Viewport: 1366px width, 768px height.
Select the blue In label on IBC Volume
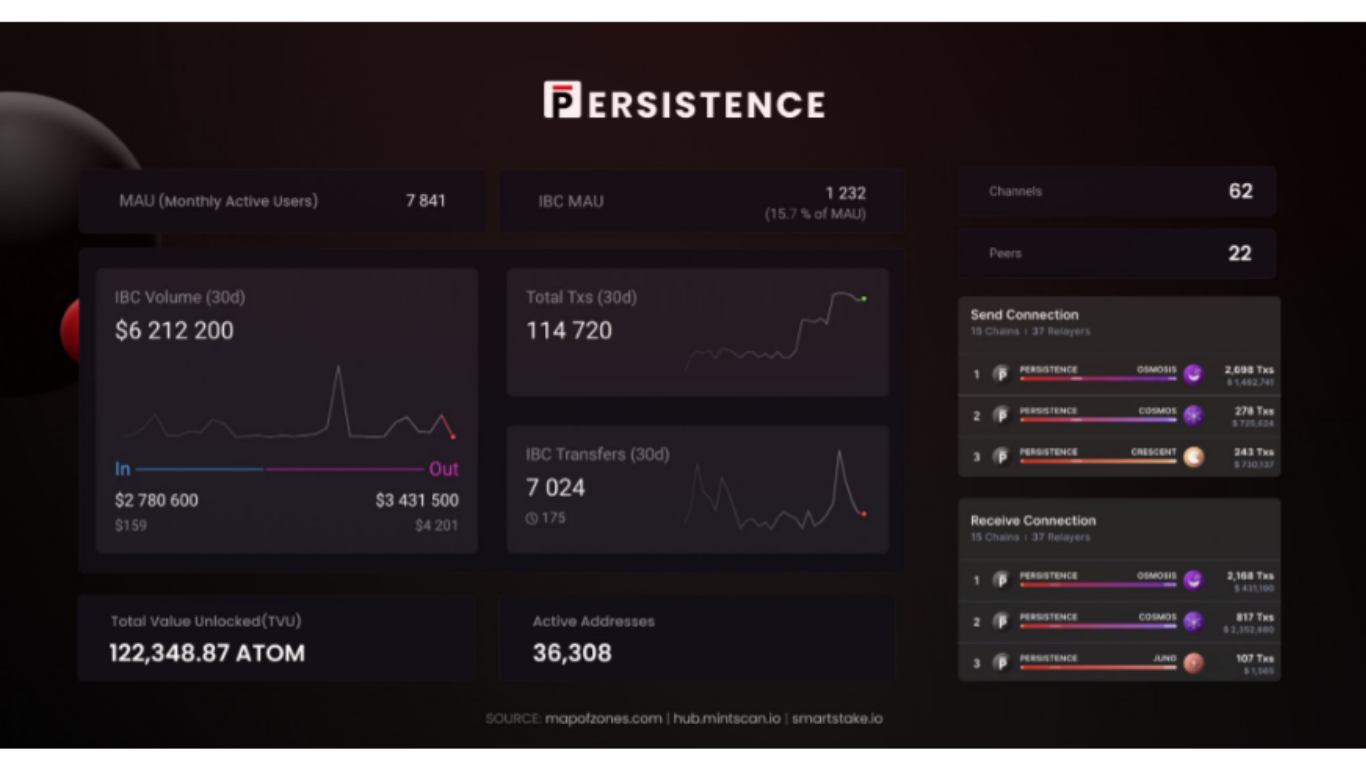click(123, 469)
